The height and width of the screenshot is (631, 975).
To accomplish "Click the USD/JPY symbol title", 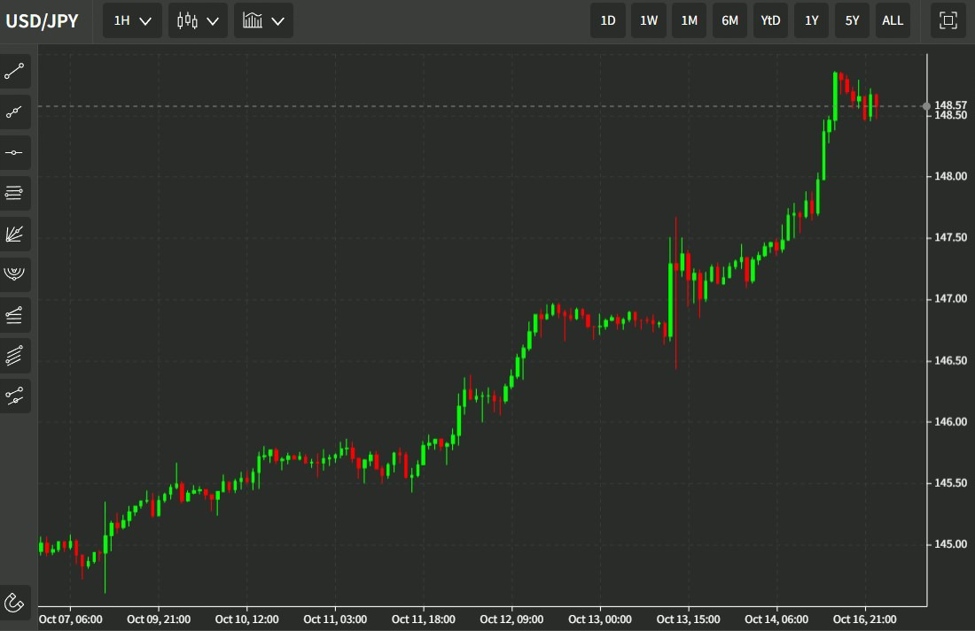I will tap(43, 21).
